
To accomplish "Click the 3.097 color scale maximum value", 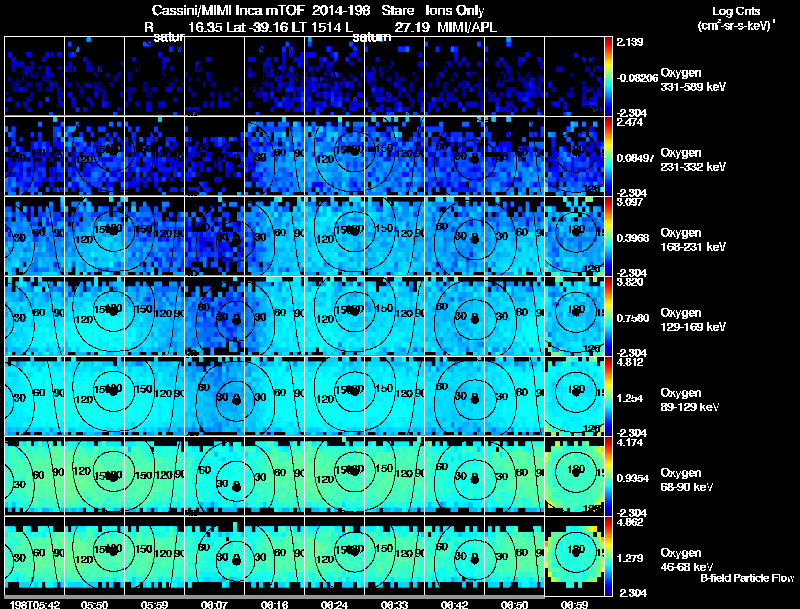I will click(630, 202).
